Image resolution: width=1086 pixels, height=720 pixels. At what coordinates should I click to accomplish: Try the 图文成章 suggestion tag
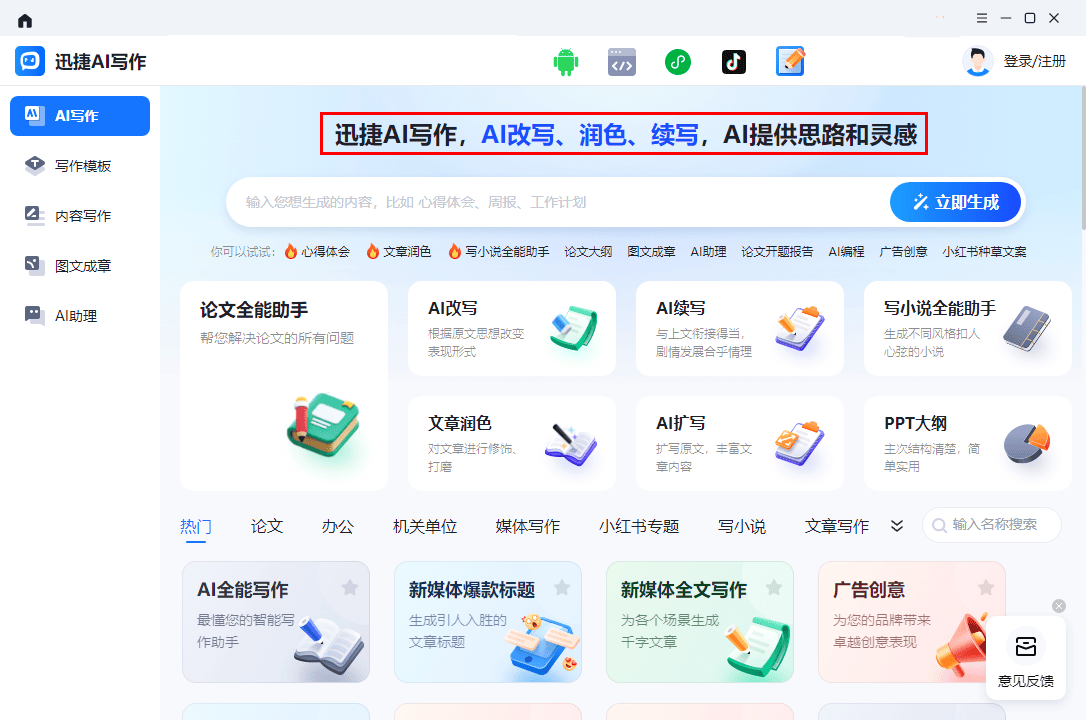[651, 251]
